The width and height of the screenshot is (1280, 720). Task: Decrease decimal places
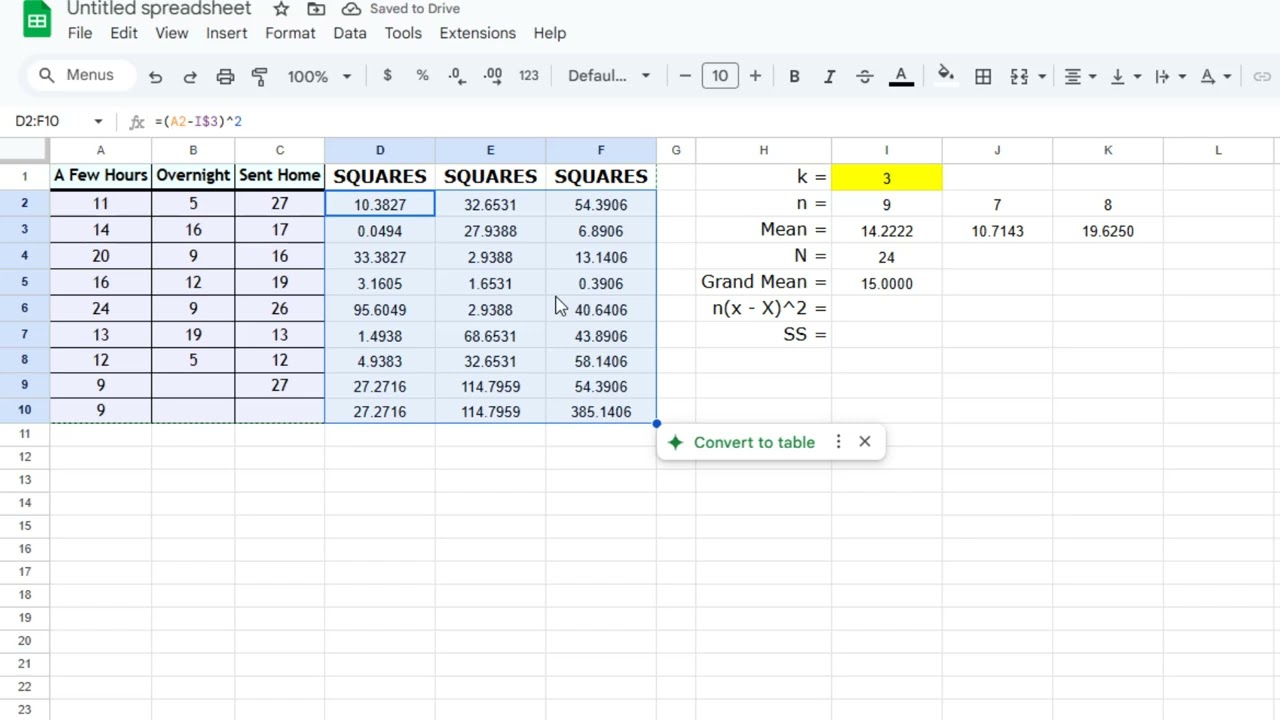tap(457, 75)
